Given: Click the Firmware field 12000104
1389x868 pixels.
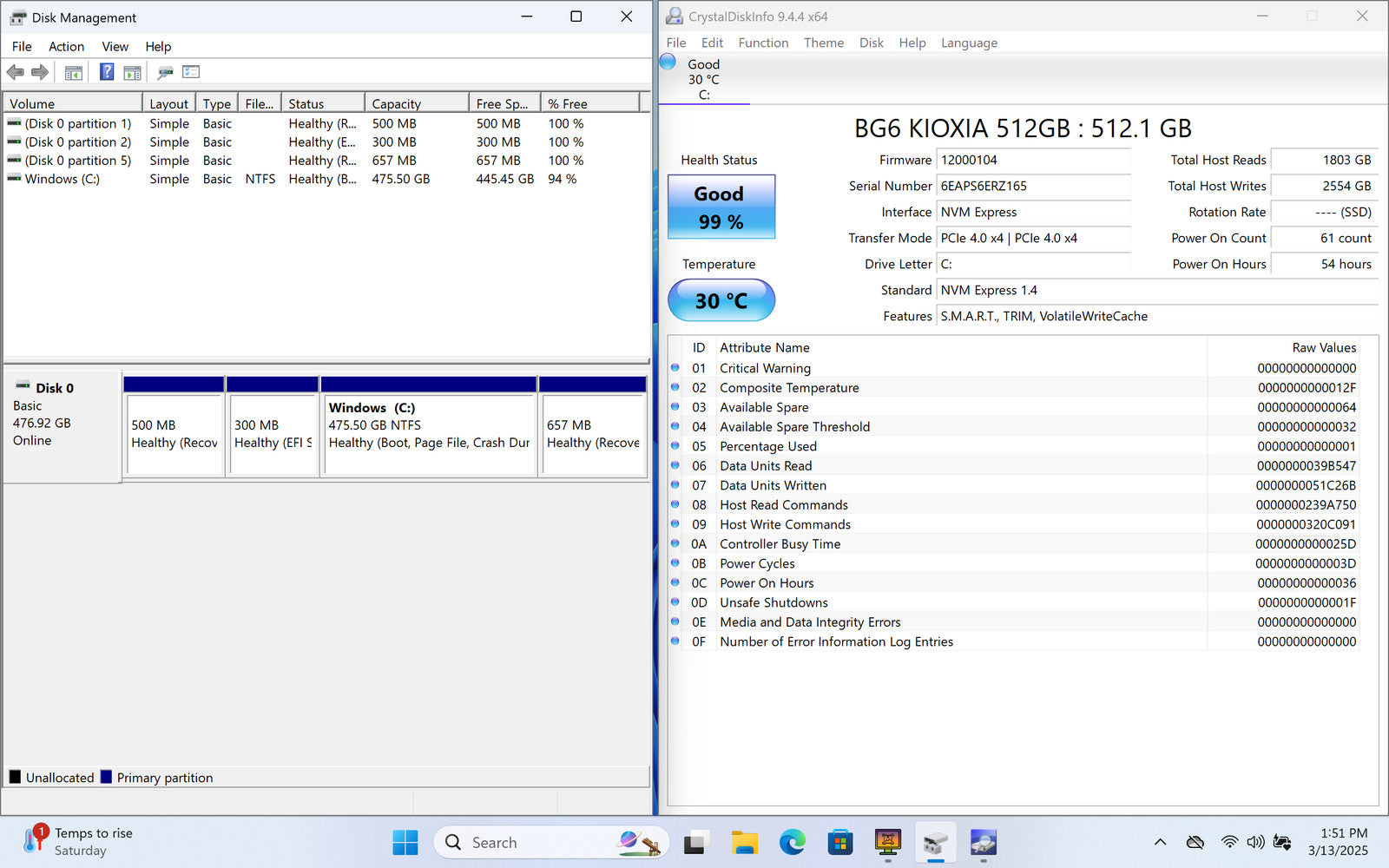Looking at the screenshot, I should tap(1033, 160).
